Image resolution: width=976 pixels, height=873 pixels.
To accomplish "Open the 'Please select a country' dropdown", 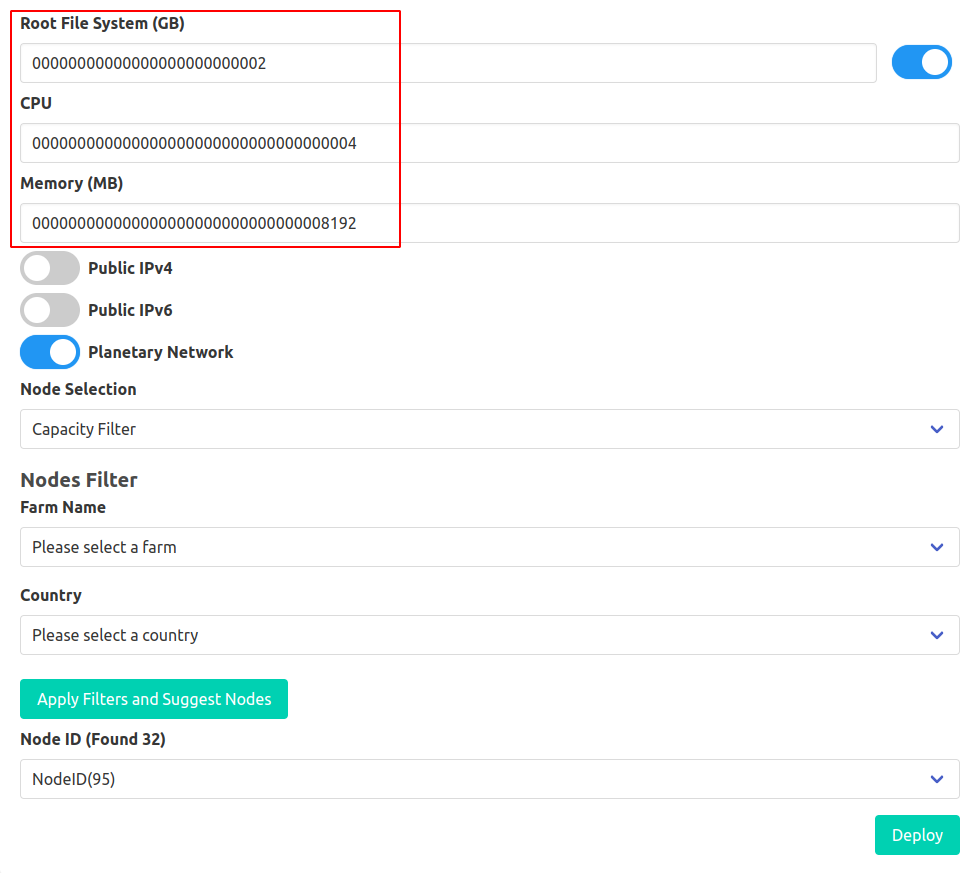I will (x=490, y=635).
